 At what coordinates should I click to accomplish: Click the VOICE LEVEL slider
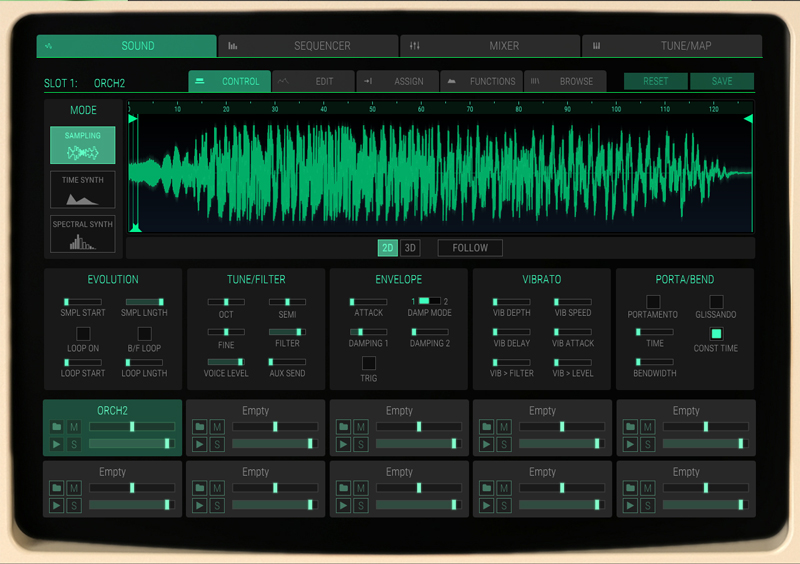[x=226, y=362]
